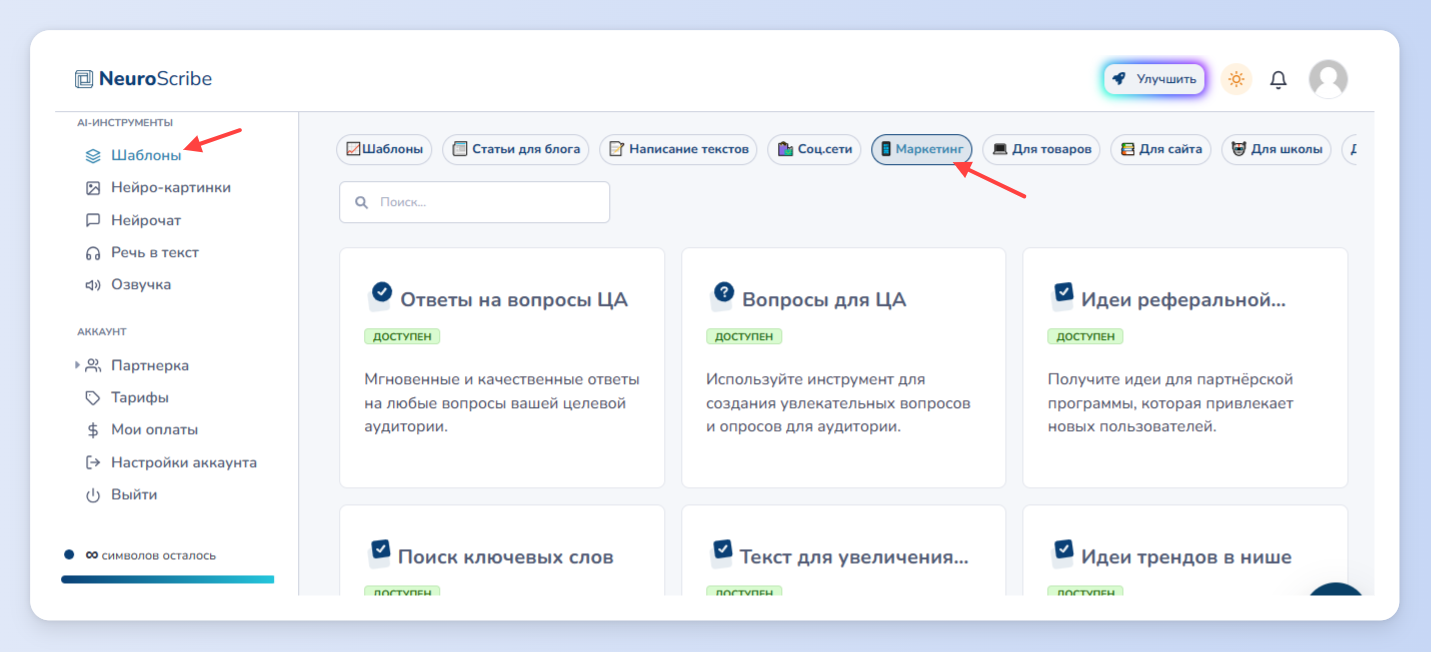This screenshot has width=1431, height=652.
Task: Click the Используйте инструмент description text
Action: point(838,403)
